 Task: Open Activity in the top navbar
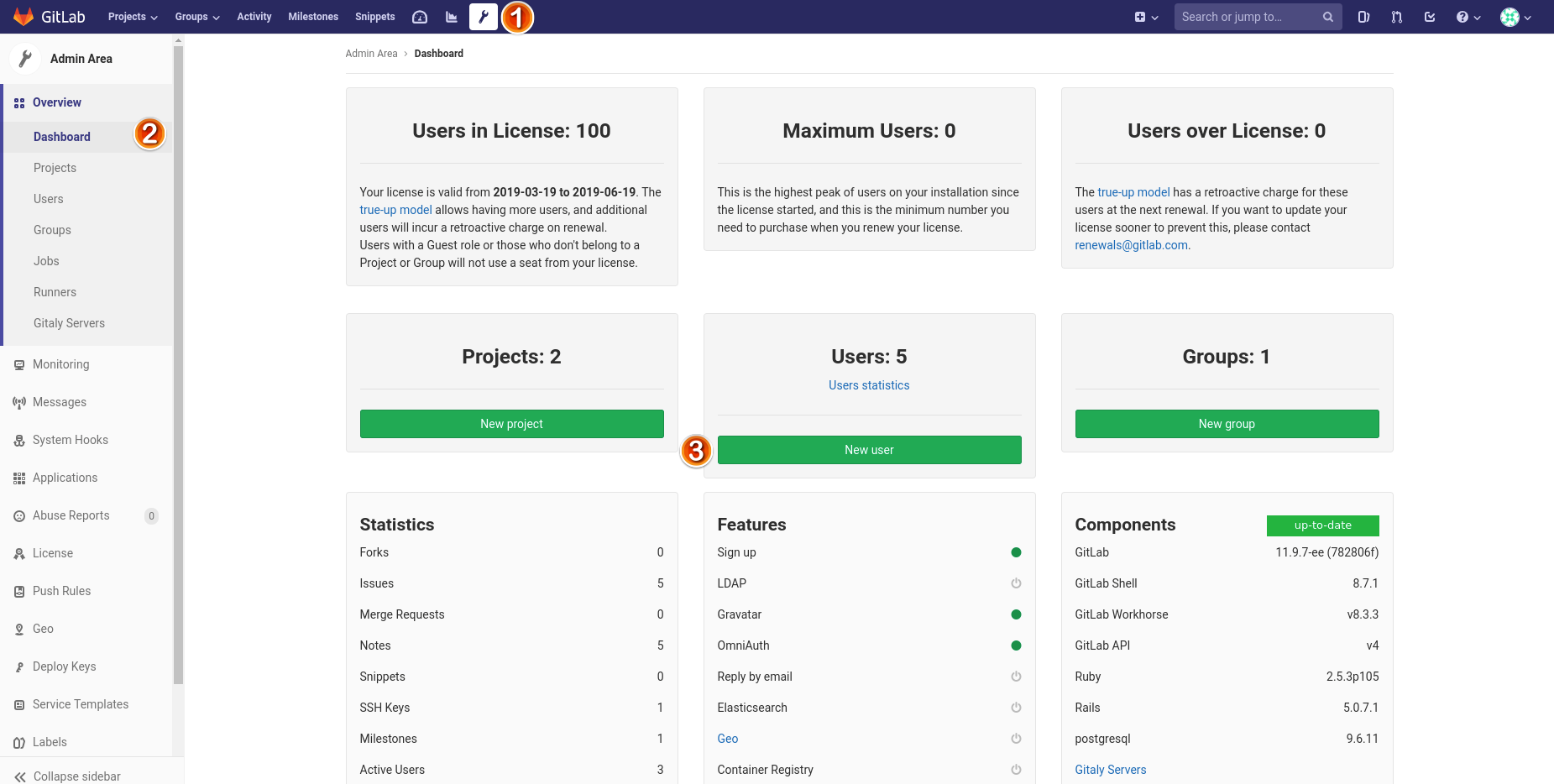tap(254, 17)
